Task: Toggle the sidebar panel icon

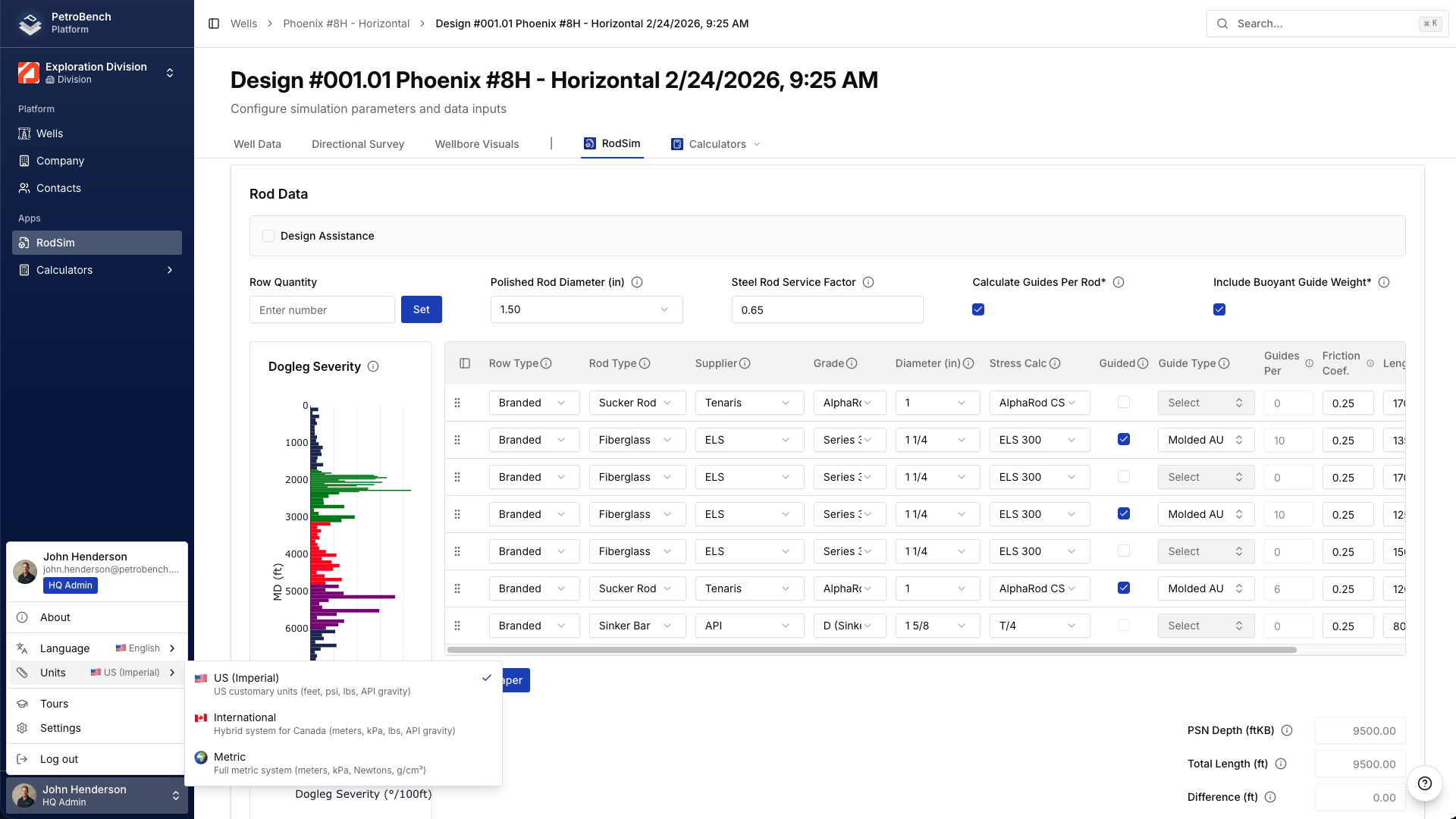Action: 214,24
